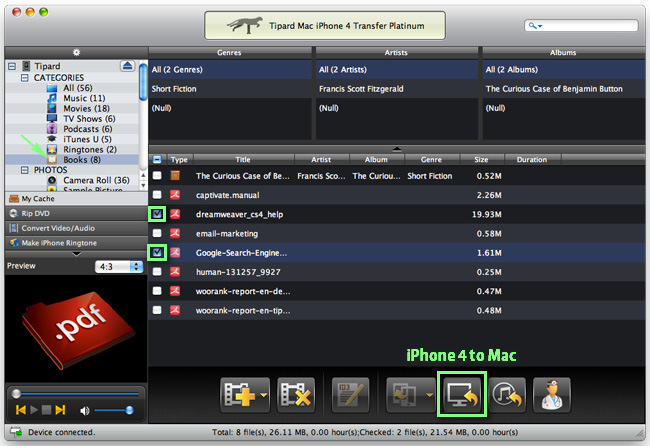Toggle select-all header checkbox

click(157, 160)
